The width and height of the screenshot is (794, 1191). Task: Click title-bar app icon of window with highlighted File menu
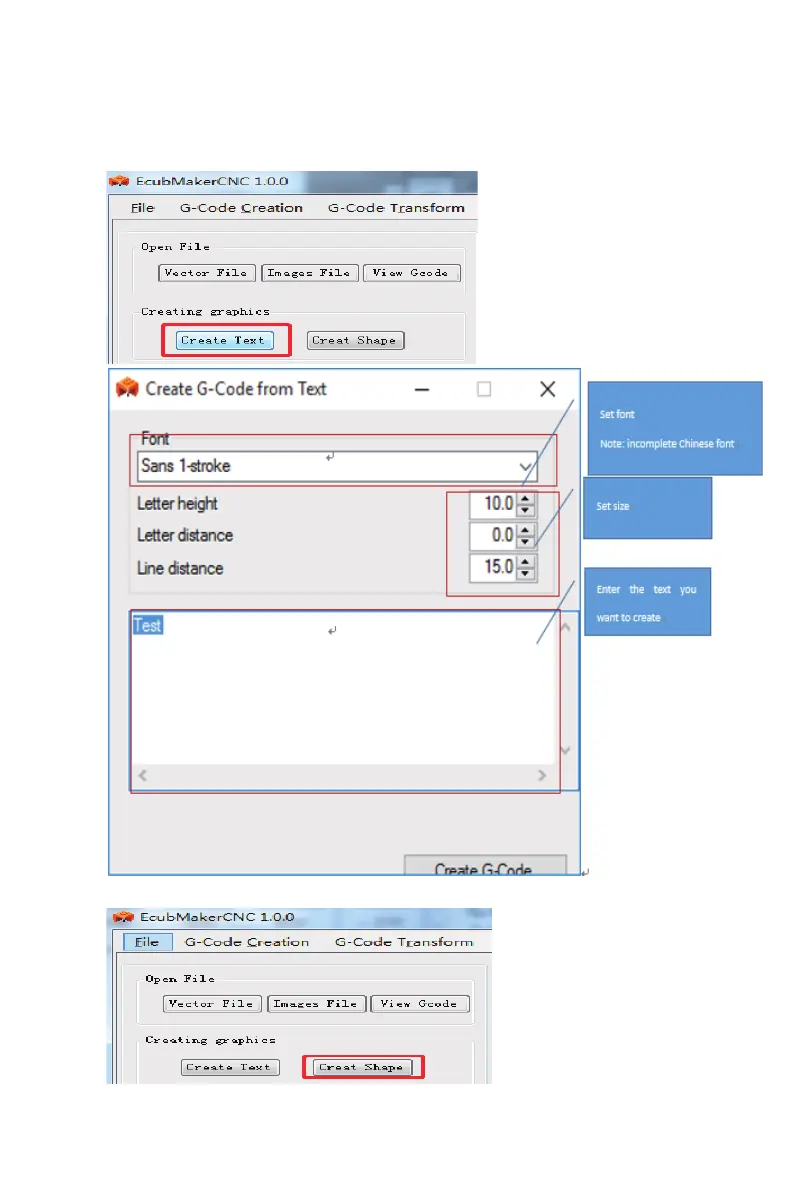(123, 917)
